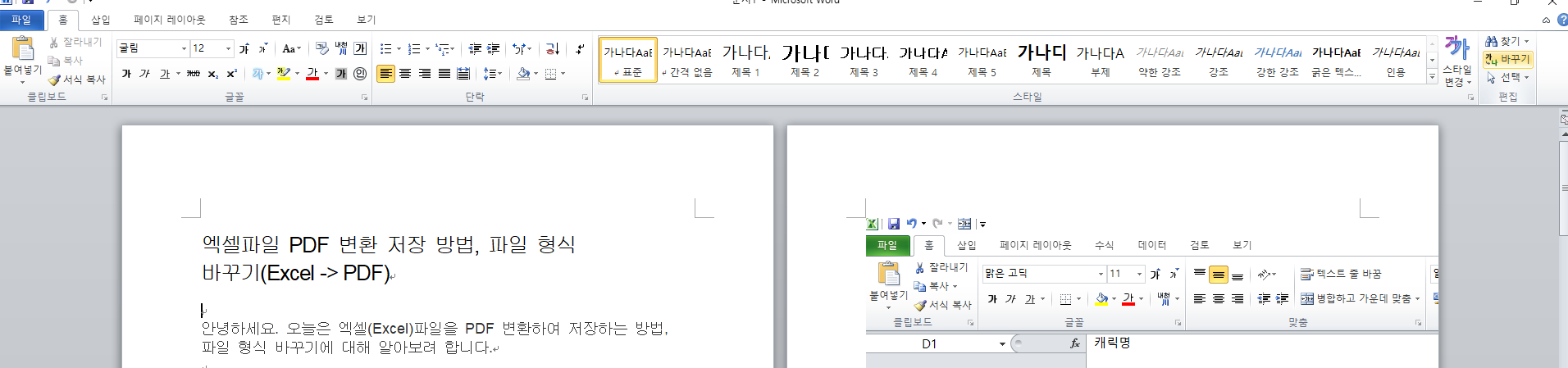Viewport: 1568px width, 368px height.
Task: Toggle center alignment in Word paragraph group
Action: [405, 74]
